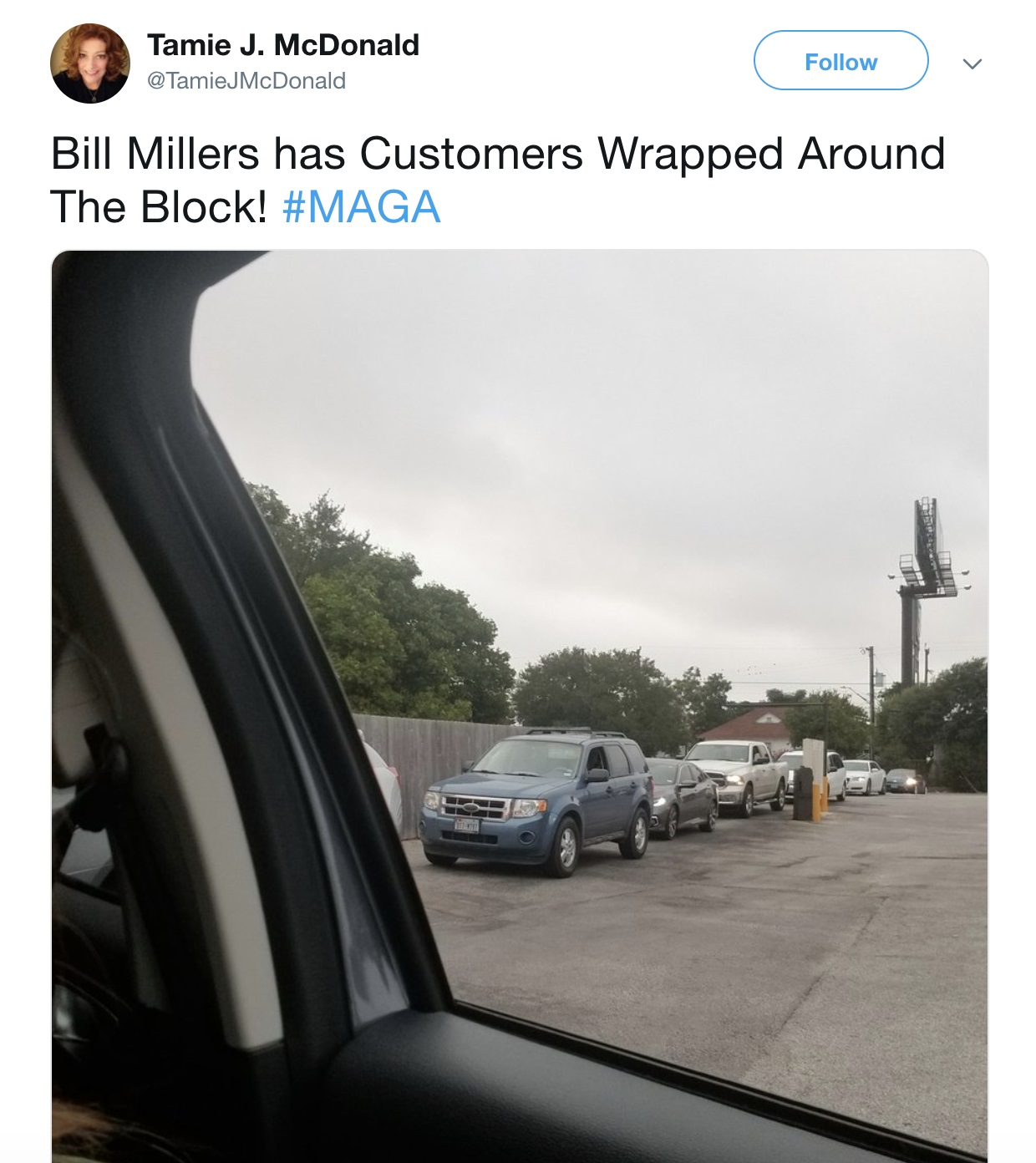Open the #MAGA hashtag

click(x=361, y=207)
